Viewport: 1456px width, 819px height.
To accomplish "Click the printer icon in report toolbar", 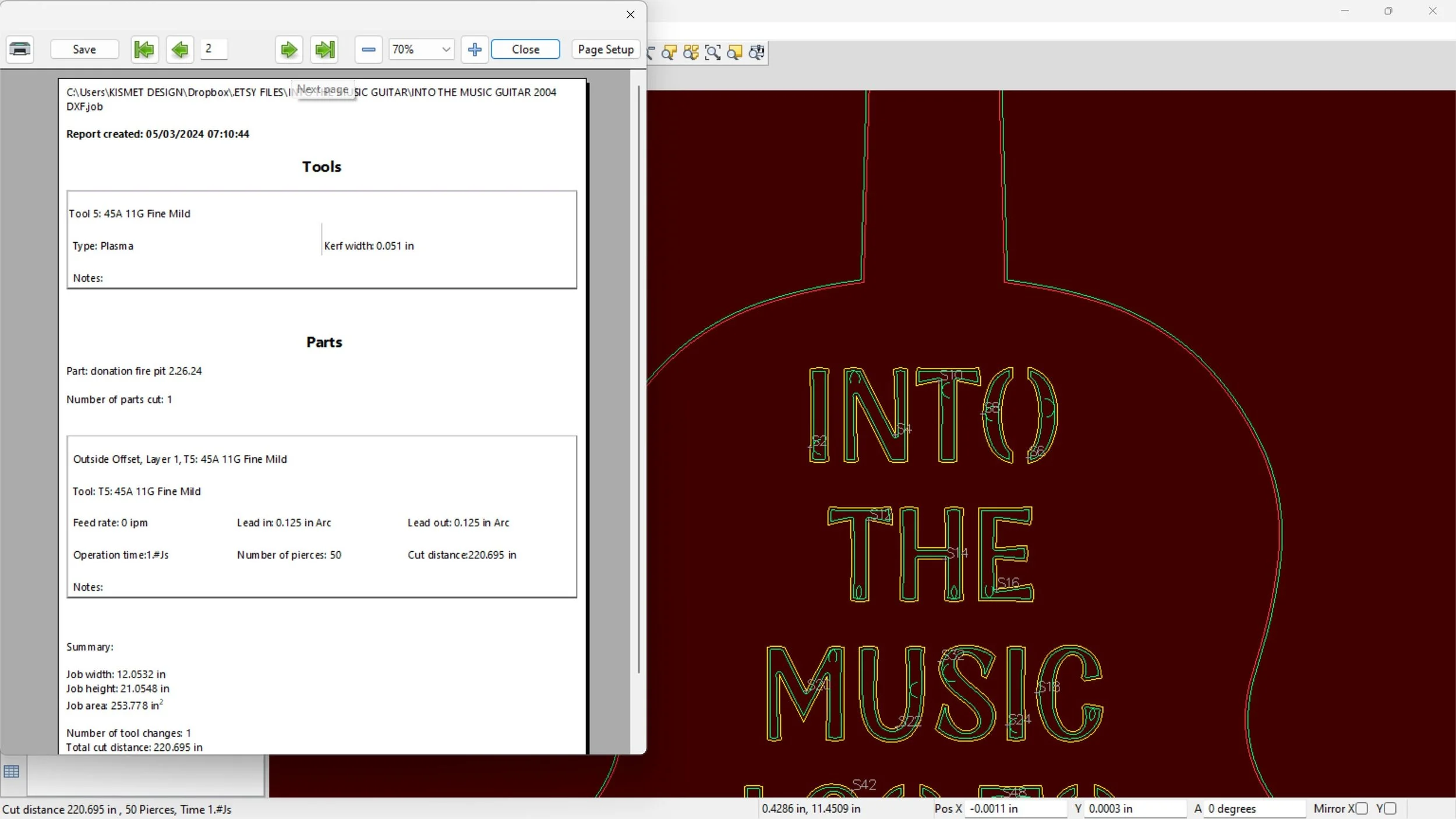I will point(20,49).
